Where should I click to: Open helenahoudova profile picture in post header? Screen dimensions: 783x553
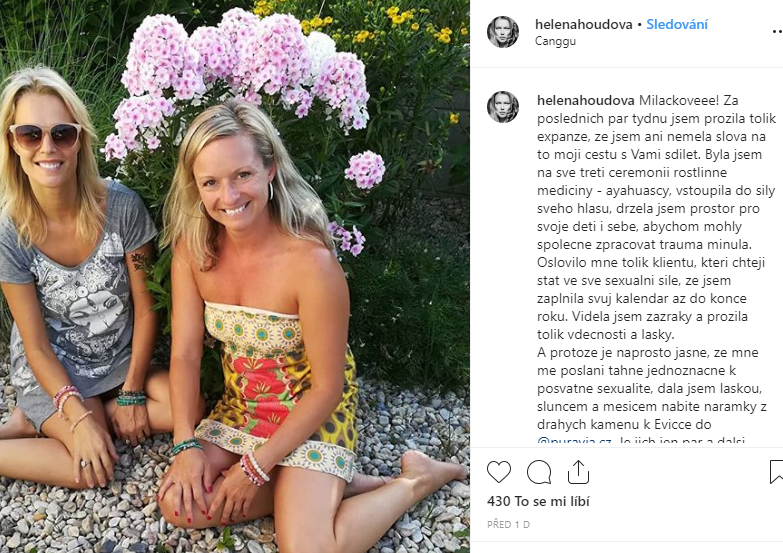503,31
